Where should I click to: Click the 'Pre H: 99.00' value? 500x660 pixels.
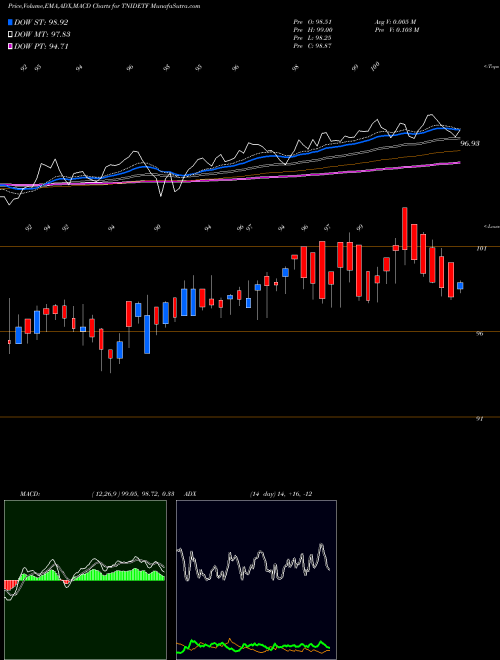[314, 30]
